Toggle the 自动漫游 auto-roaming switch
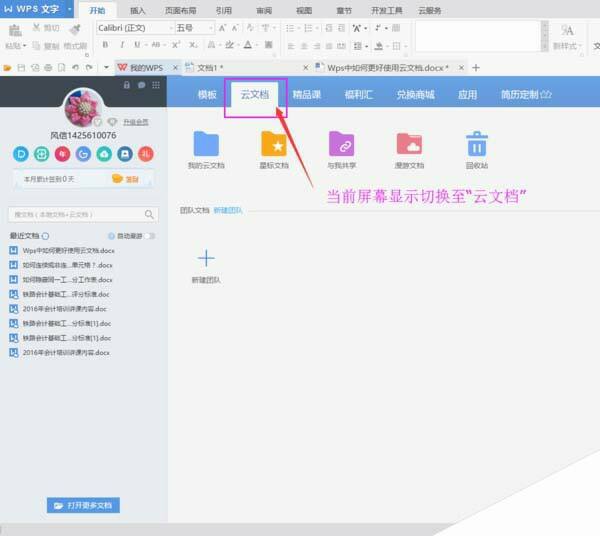The image size is (600, 536). 150,236
